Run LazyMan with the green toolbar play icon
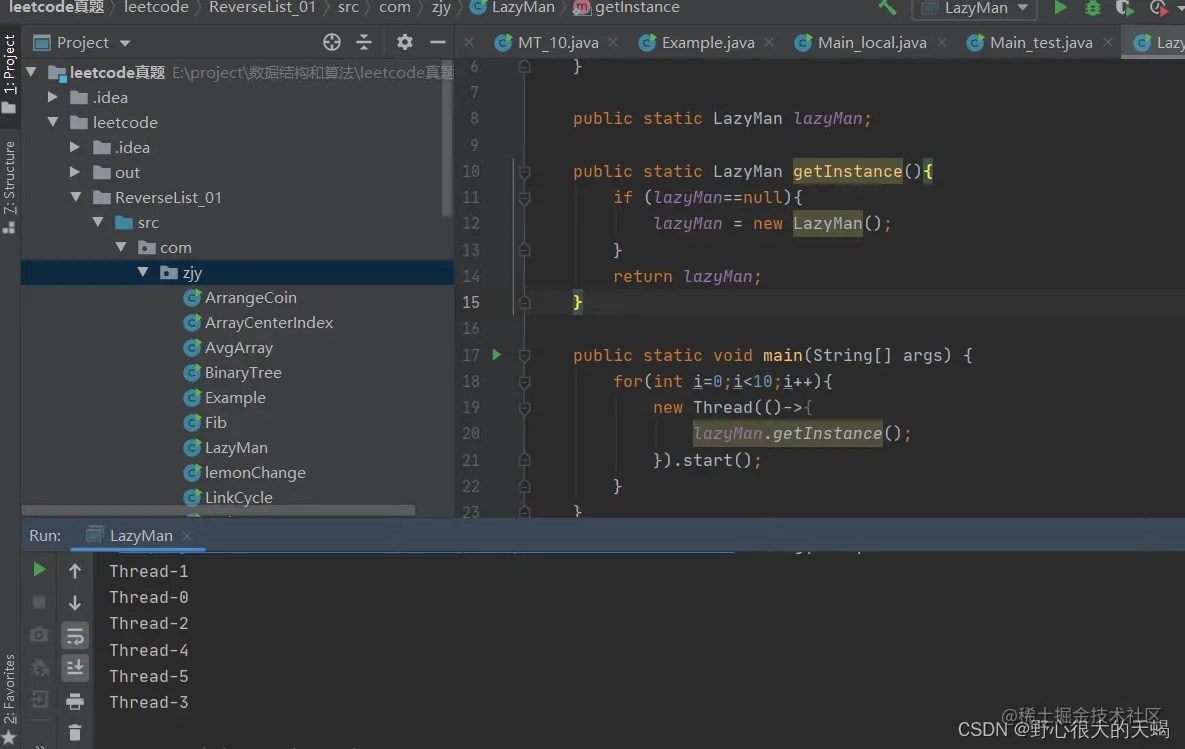1185x749 pixels. coord(1060,8)
